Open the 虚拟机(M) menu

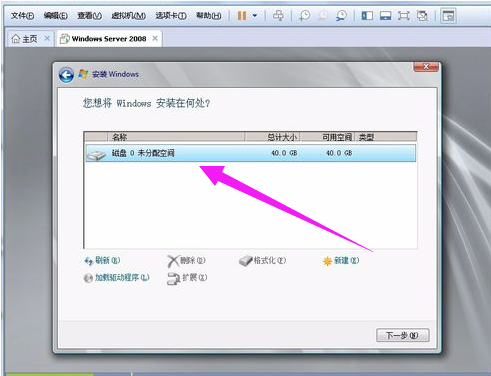pos(128,16)
